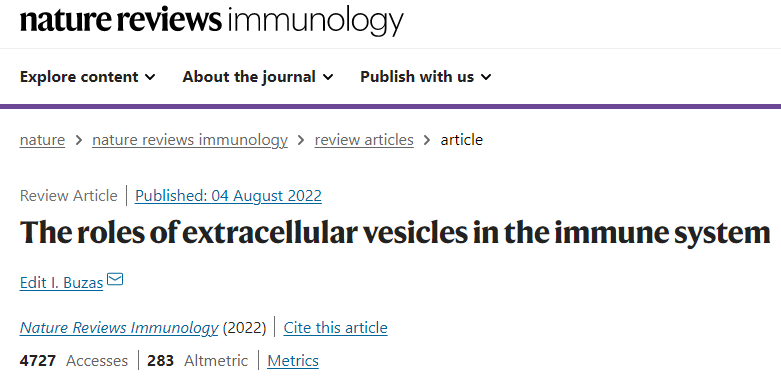Image resolution: width=781 pixels, height=376 pixels.
Task: Click the italic Nature Reviews Immunology journal link
Action: 119,328
